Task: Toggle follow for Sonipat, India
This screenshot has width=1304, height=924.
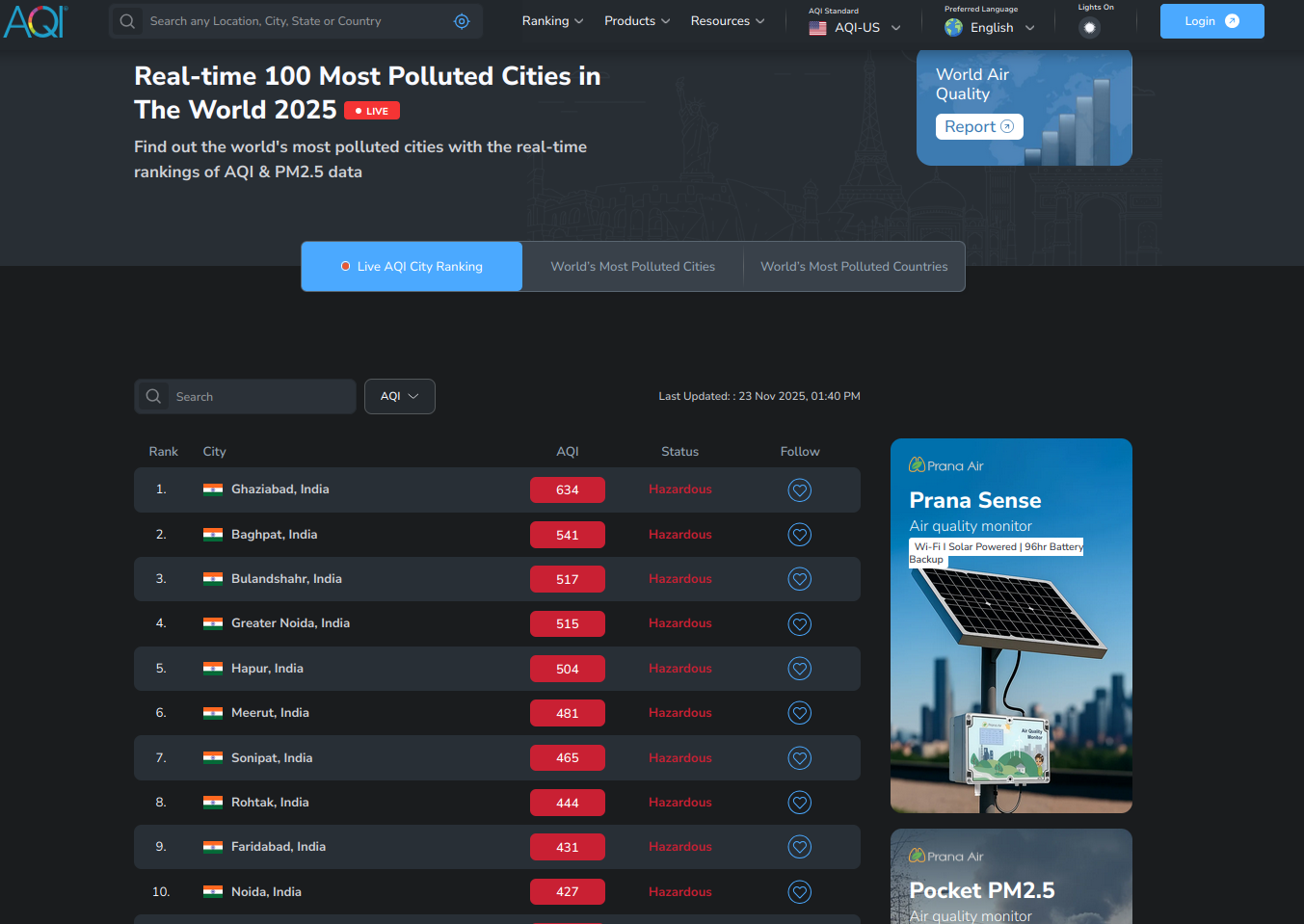Action: [x=799, y=758]
